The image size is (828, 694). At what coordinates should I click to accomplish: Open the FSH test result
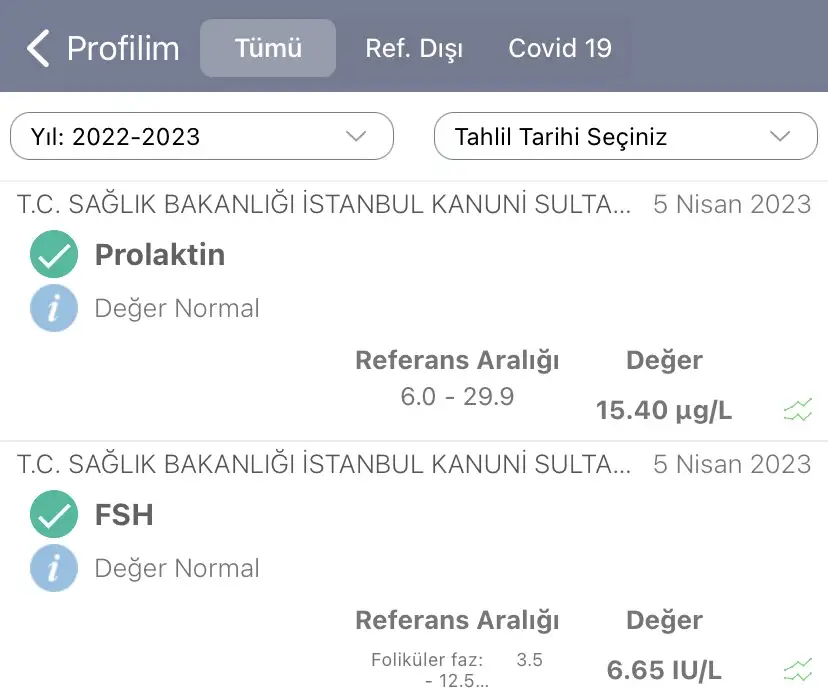pyautogui.click(x=124, y=515)
